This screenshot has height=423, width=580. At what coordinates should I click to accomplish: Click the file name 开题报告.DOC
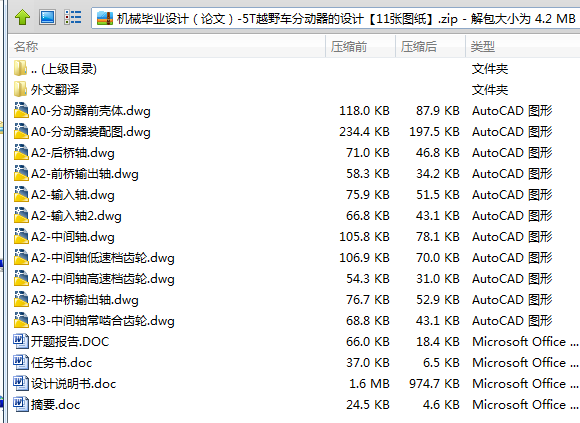[x=70, y=342]
